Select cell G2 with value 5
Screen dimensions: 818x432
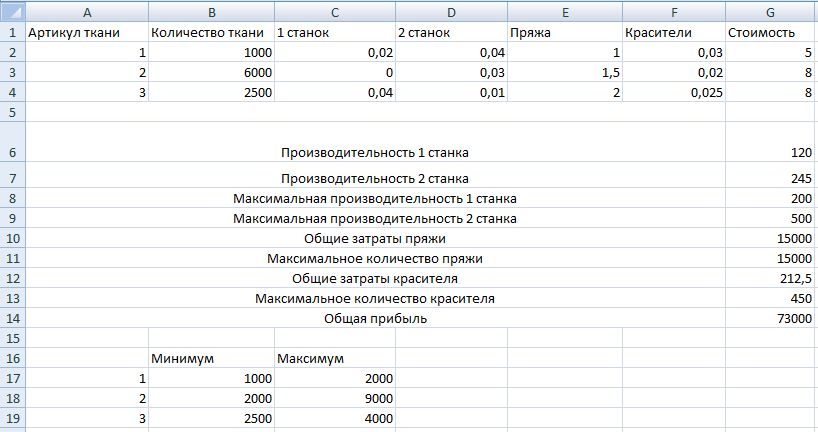(x=770, y=53)
